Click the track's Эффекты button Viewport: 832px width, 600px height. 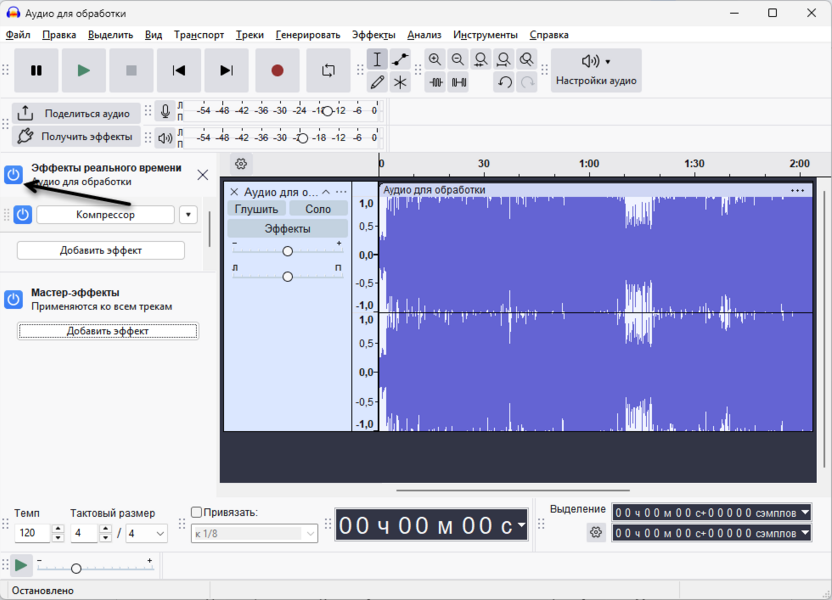click(287, 229)
